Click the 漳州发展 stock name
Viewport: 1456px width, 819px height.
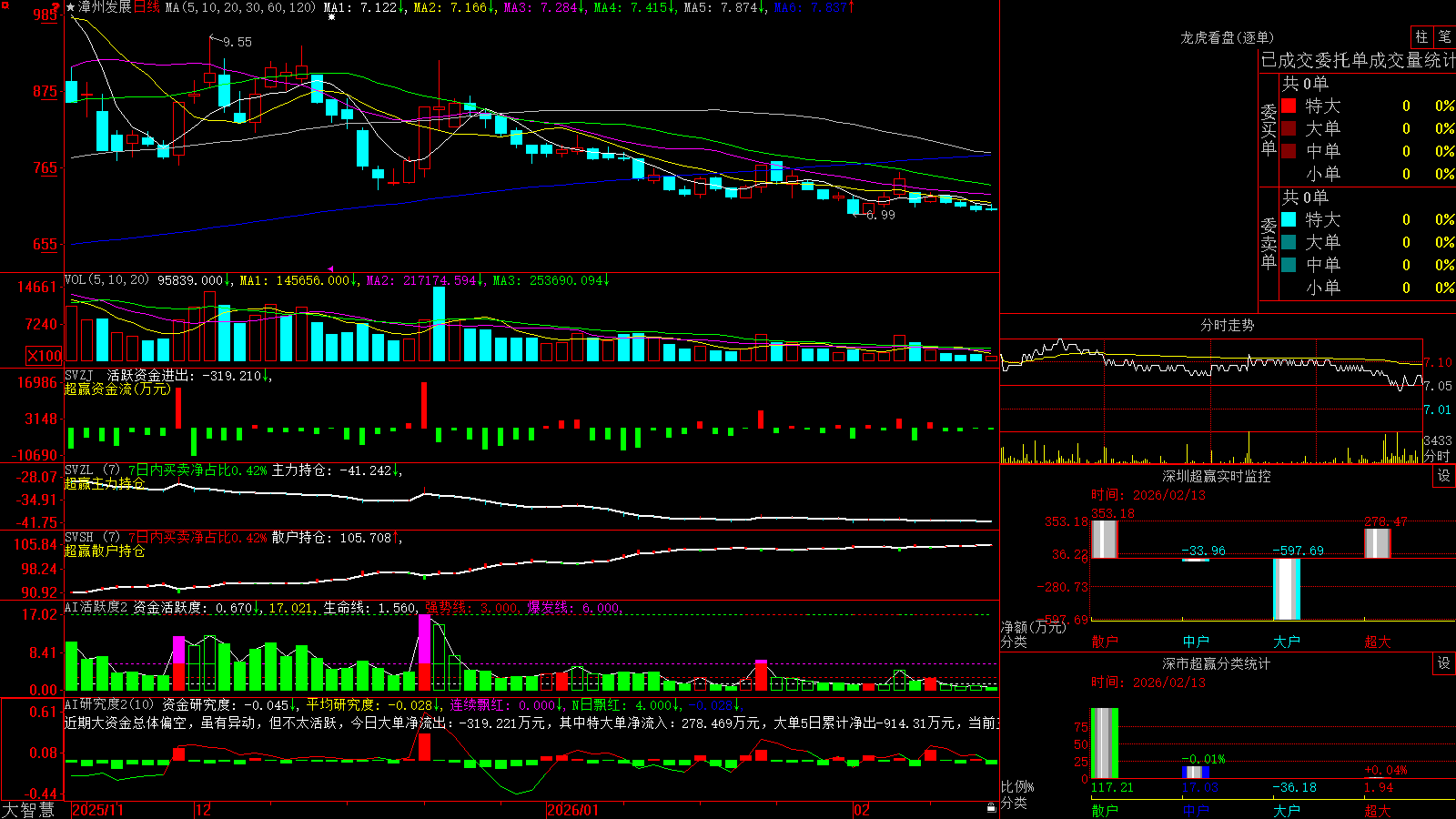tap(105, 7)
